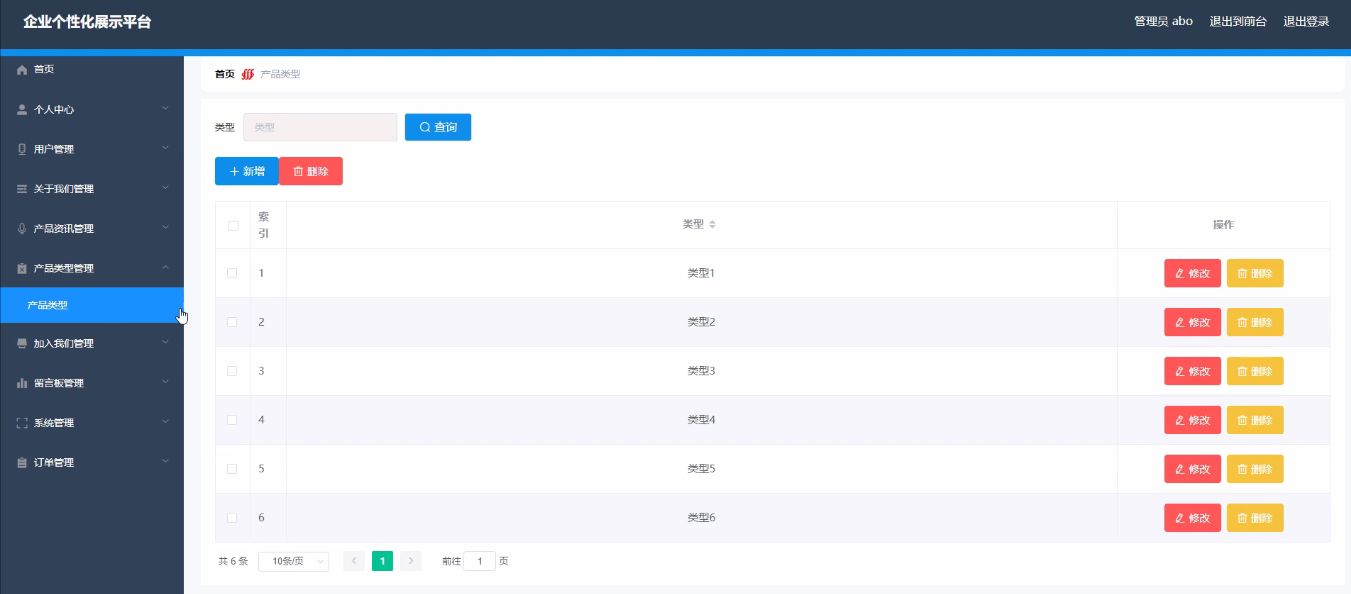Click the printer icon for 加入我们管理
This screenshot has width=1351, height=594.
click(22, 344)
